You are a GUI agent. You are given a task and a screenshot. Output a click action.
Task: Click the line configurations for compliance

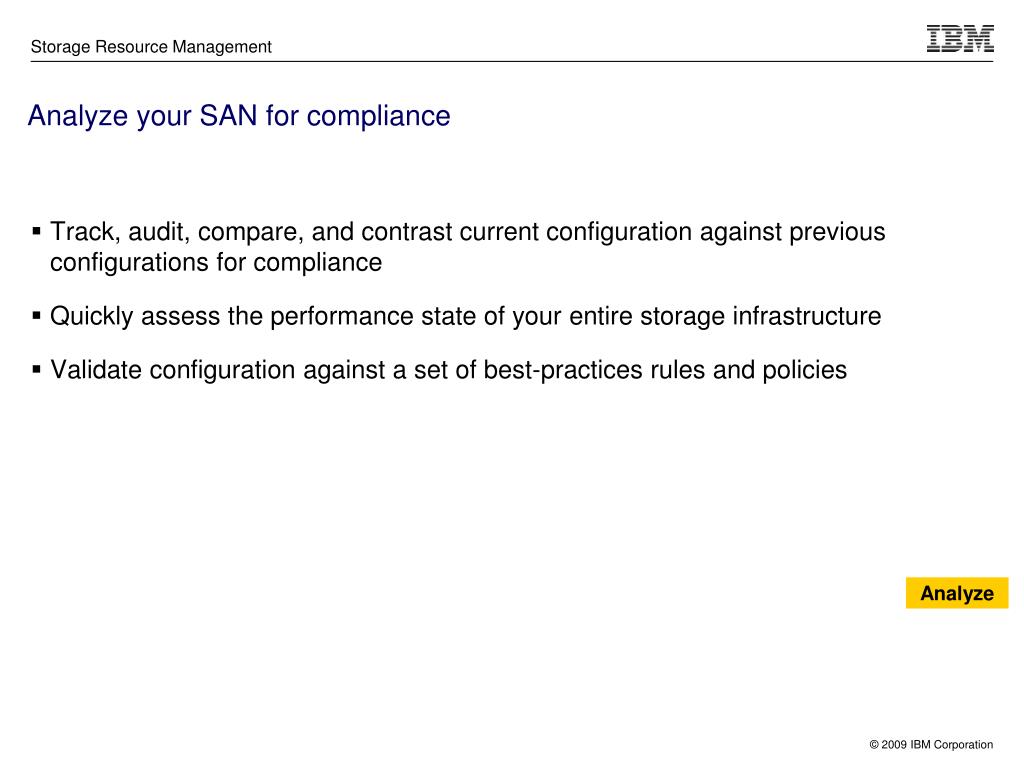(216, 263)
